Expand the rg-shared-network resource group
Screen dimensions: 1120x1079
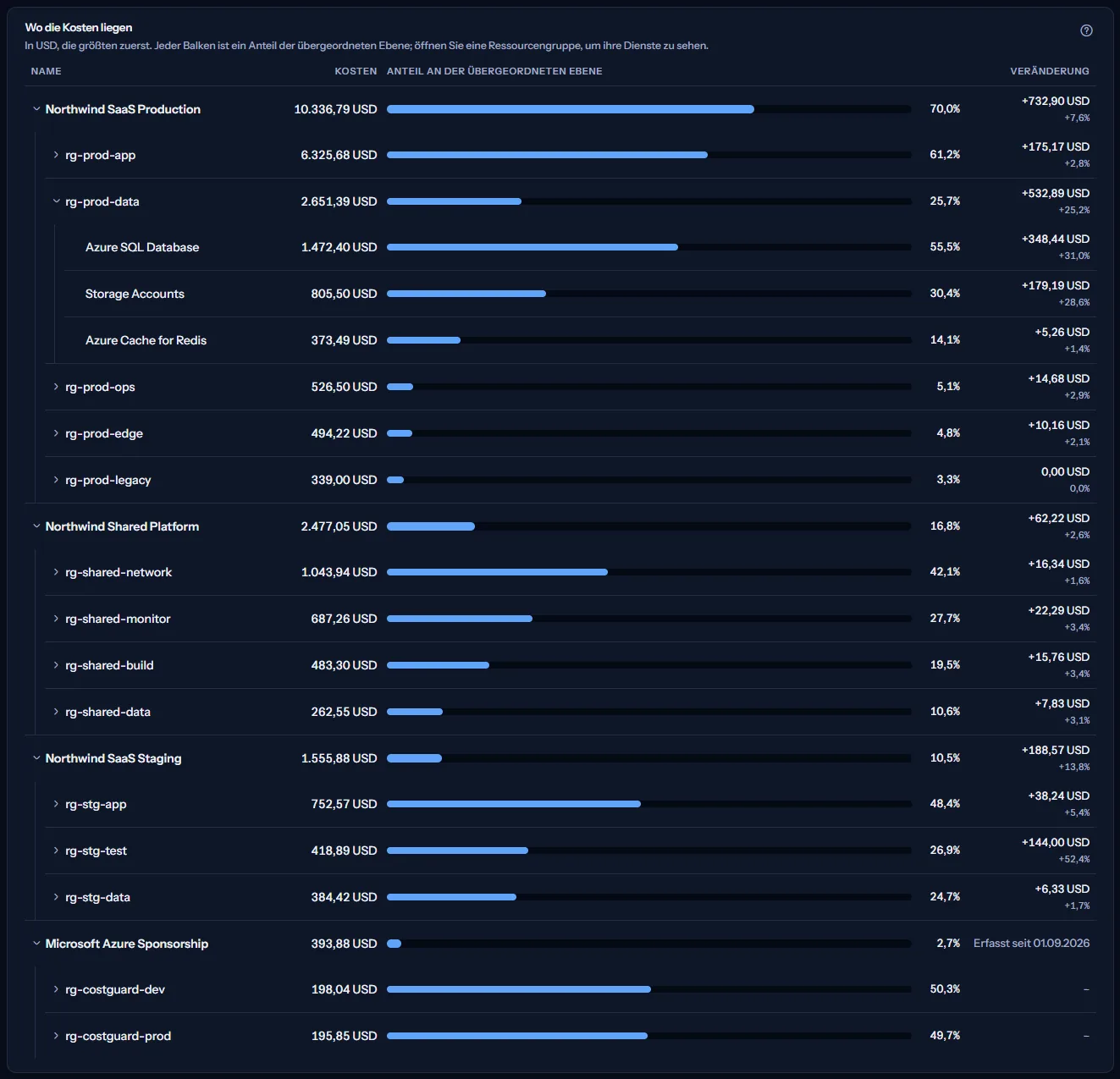(56, 572)
